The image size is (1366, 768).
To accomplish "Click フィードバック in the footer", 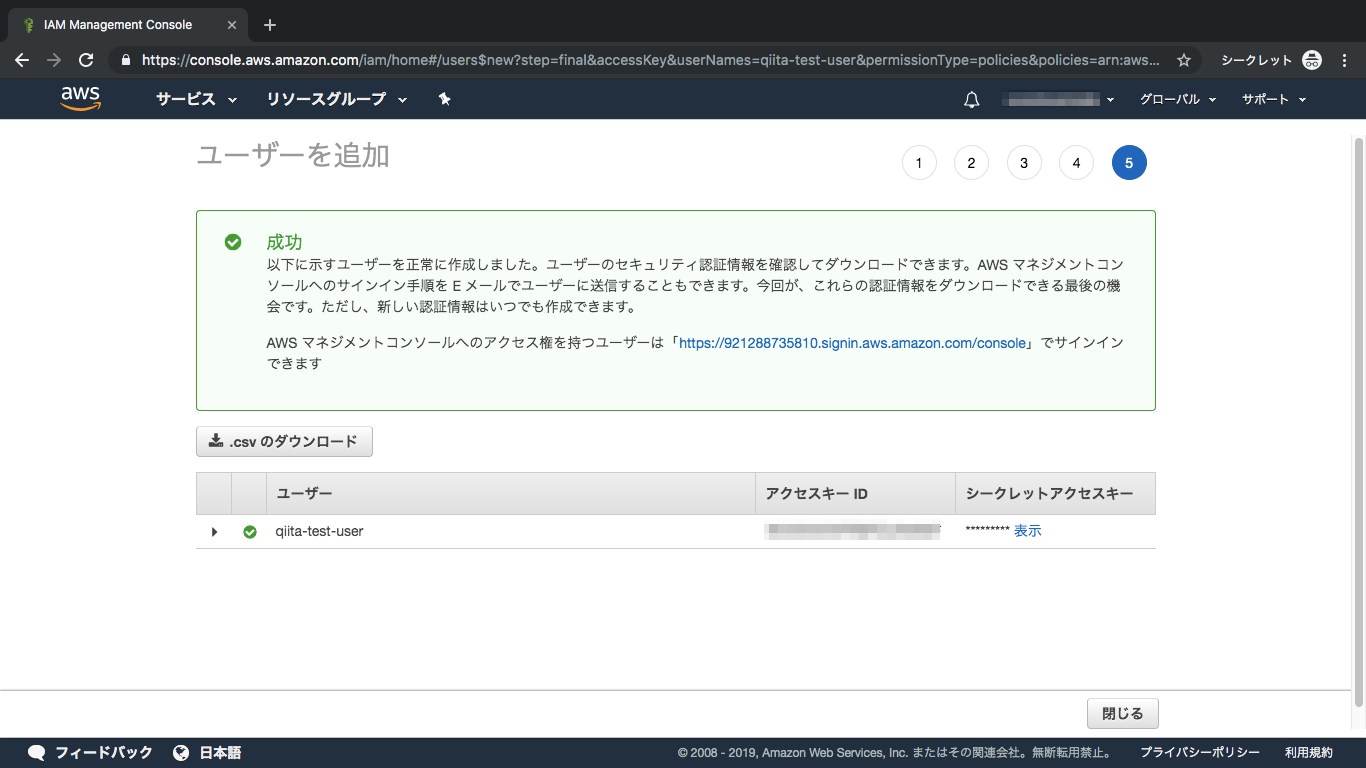I will tap(104, 753).
